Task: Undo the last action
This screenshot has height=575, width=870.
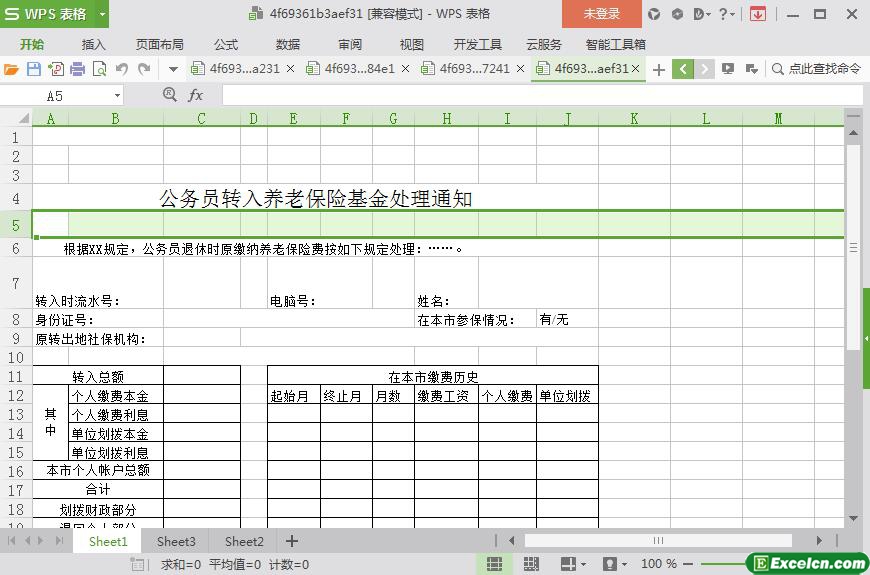Action: click(122, 69)
